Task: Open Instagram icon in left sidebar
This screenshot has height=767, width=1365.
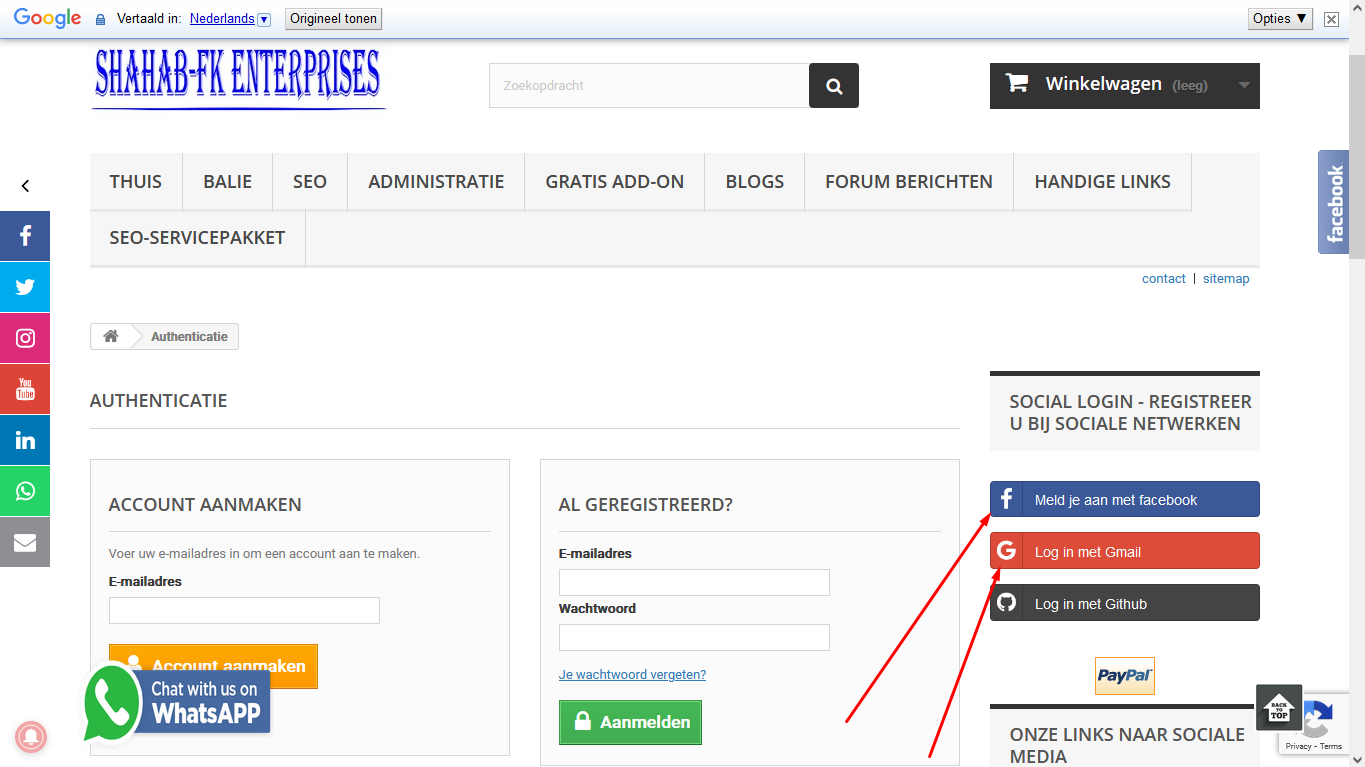Action: pos(25,338)
